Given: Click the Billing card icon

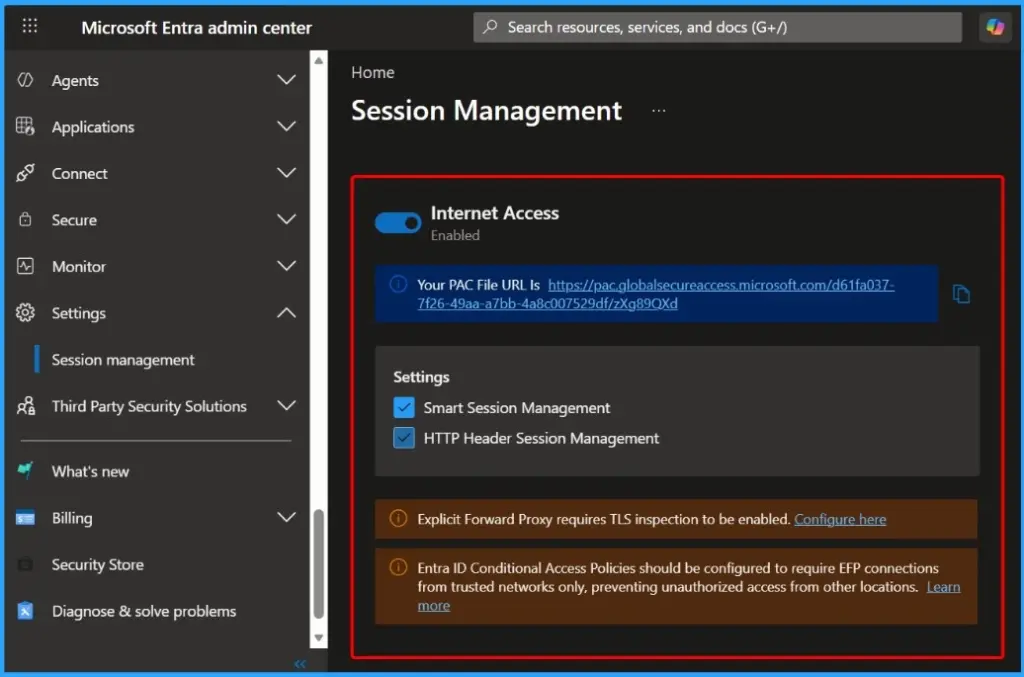Looking at the screenshot, I should coord(25,518).
